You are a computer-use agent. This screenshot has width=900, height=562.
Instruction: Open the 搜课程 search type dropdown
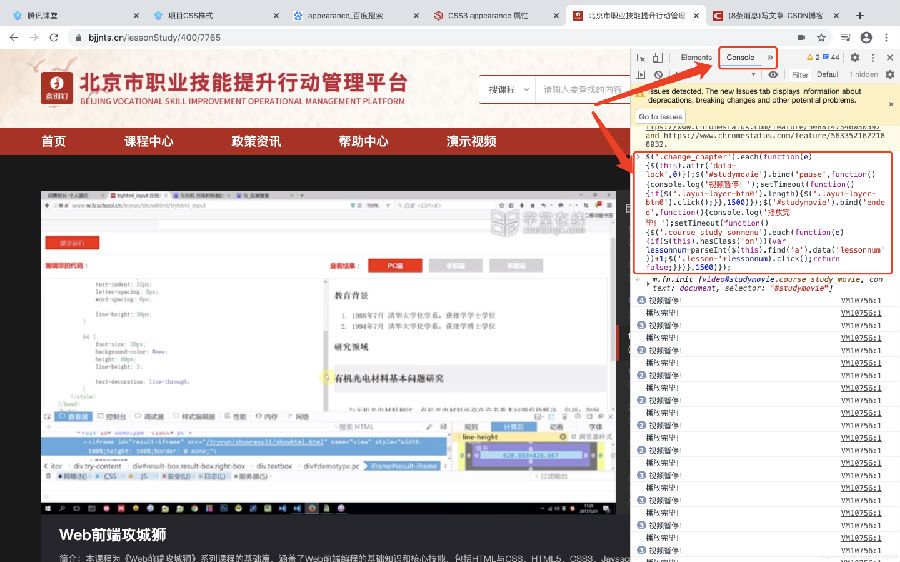tap(507, 90)
